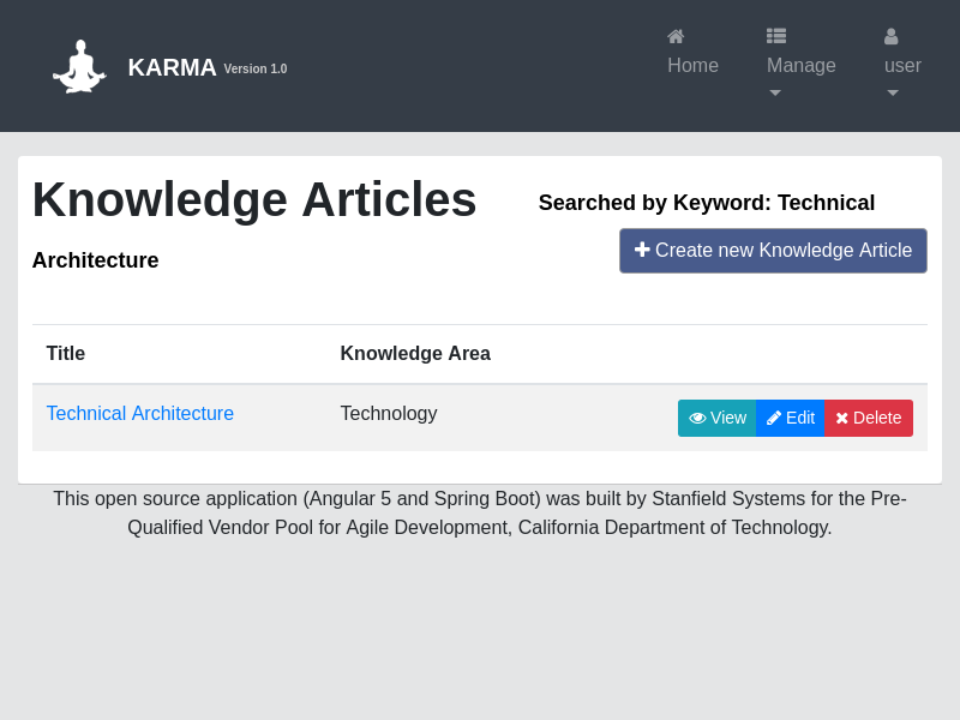Click the plus icon on Create button
960x720 pixels.
click(642, 250)
